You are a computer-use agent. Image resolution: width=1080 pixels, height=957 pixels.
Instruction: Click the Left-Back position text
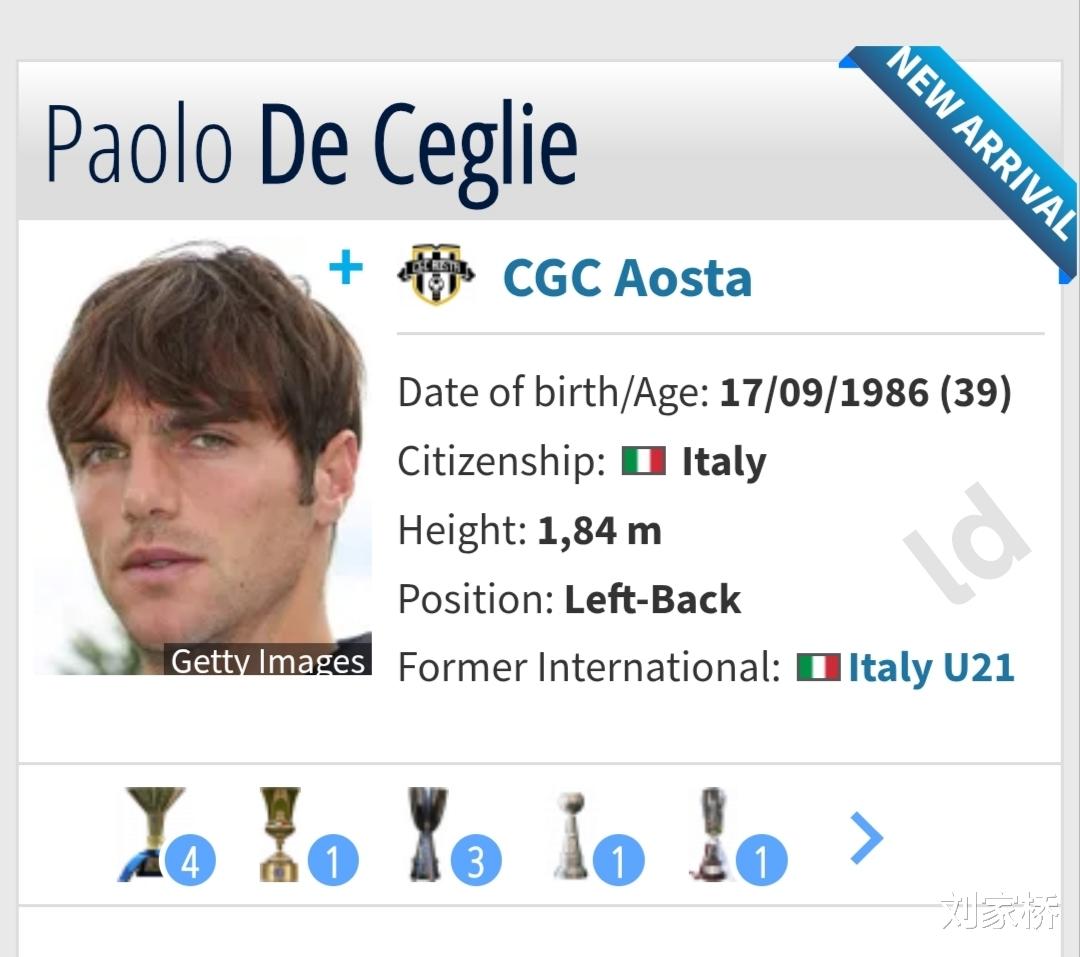pyautogui.click(x=652, y=599)
